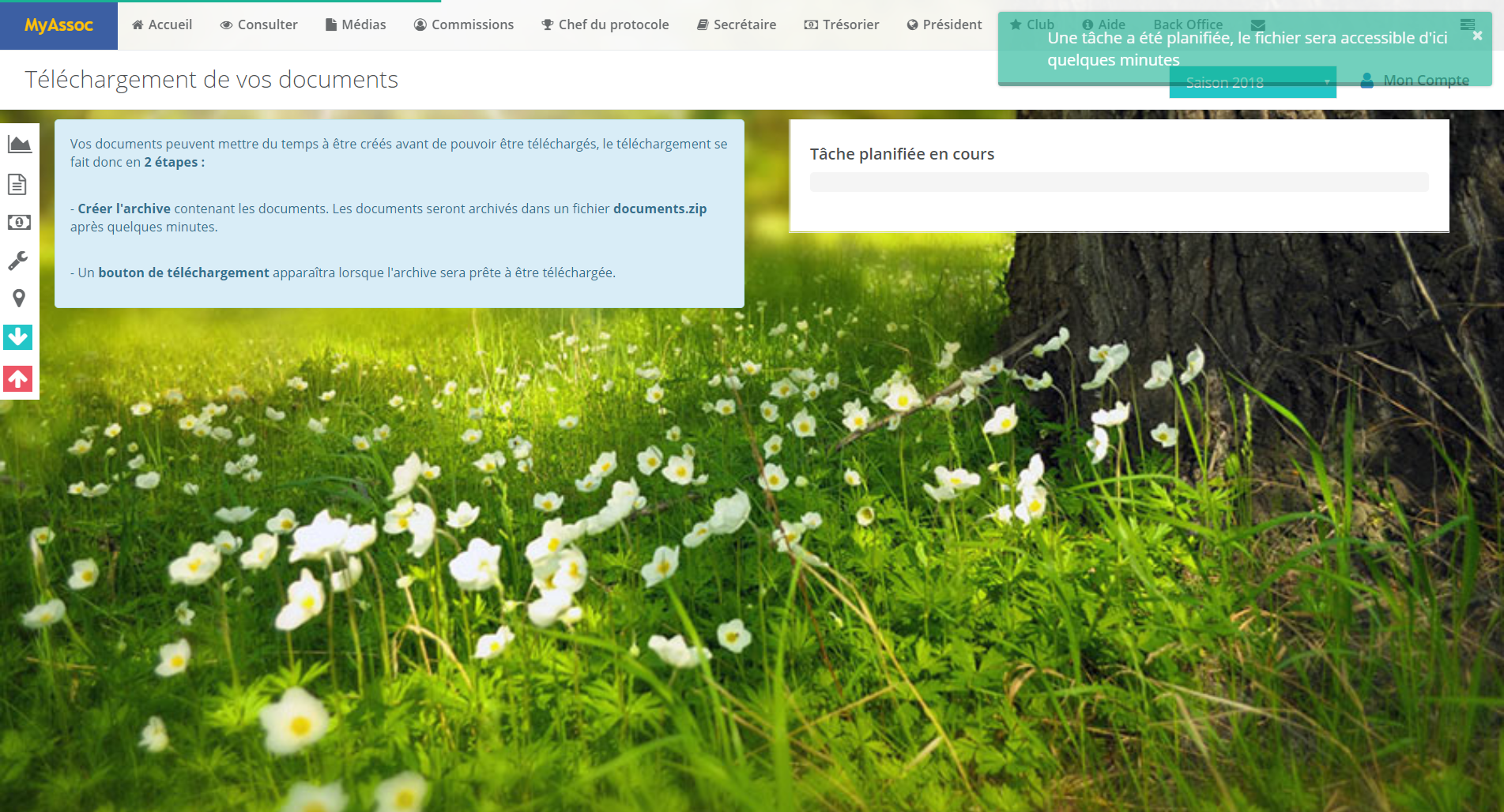1504x812 pixels.
Task: Click the scheduled task progress bar
Action: point(1119,182)
